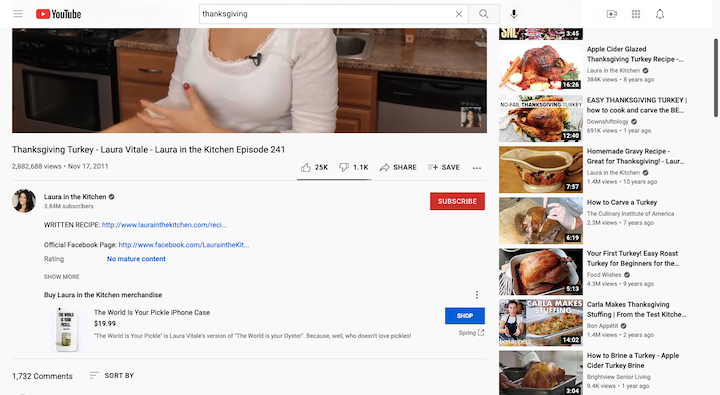This screenshot has height=395, width=720.
Task: Open Food Wishes channel name
Action: click(x=604, y=275)
